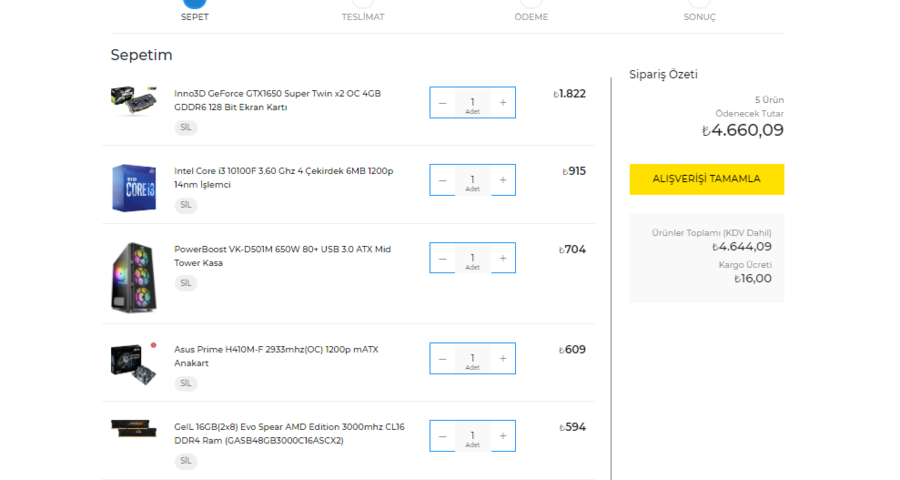Viewport: 900px width, 480px height.
Task: Click the ₺594 price
Action: tap(572, 427)
